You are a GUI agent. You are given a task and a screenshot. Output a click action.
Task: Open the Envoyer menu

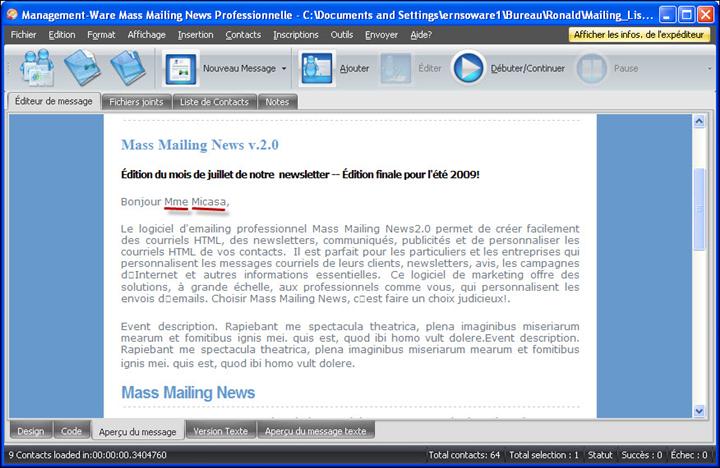[x=381, y=34]
